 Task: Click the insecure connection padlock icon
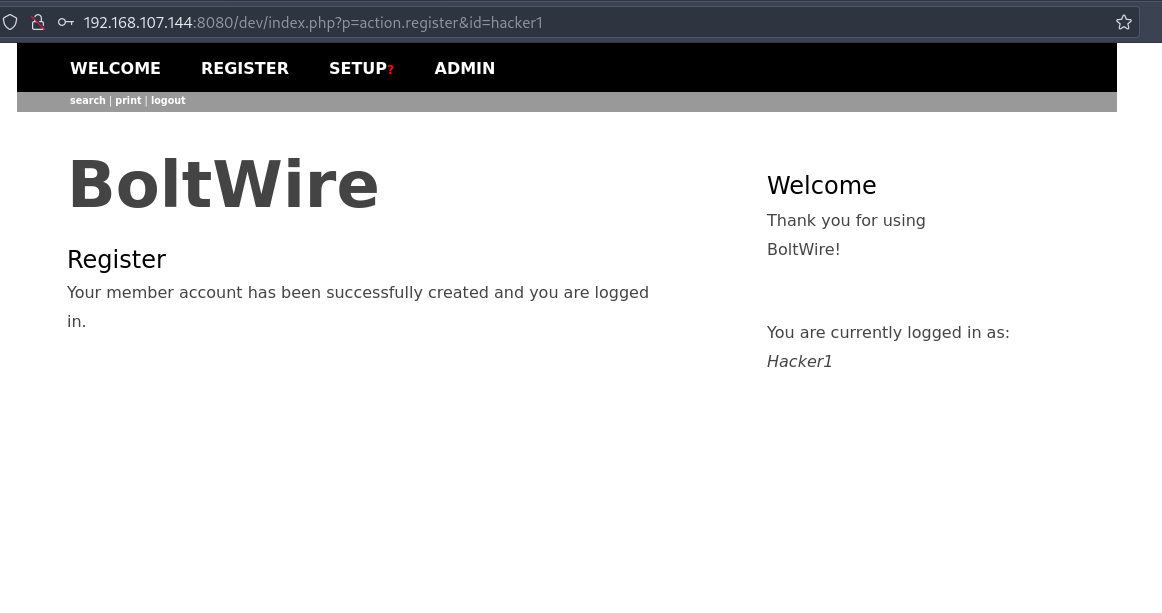(38, 22)
